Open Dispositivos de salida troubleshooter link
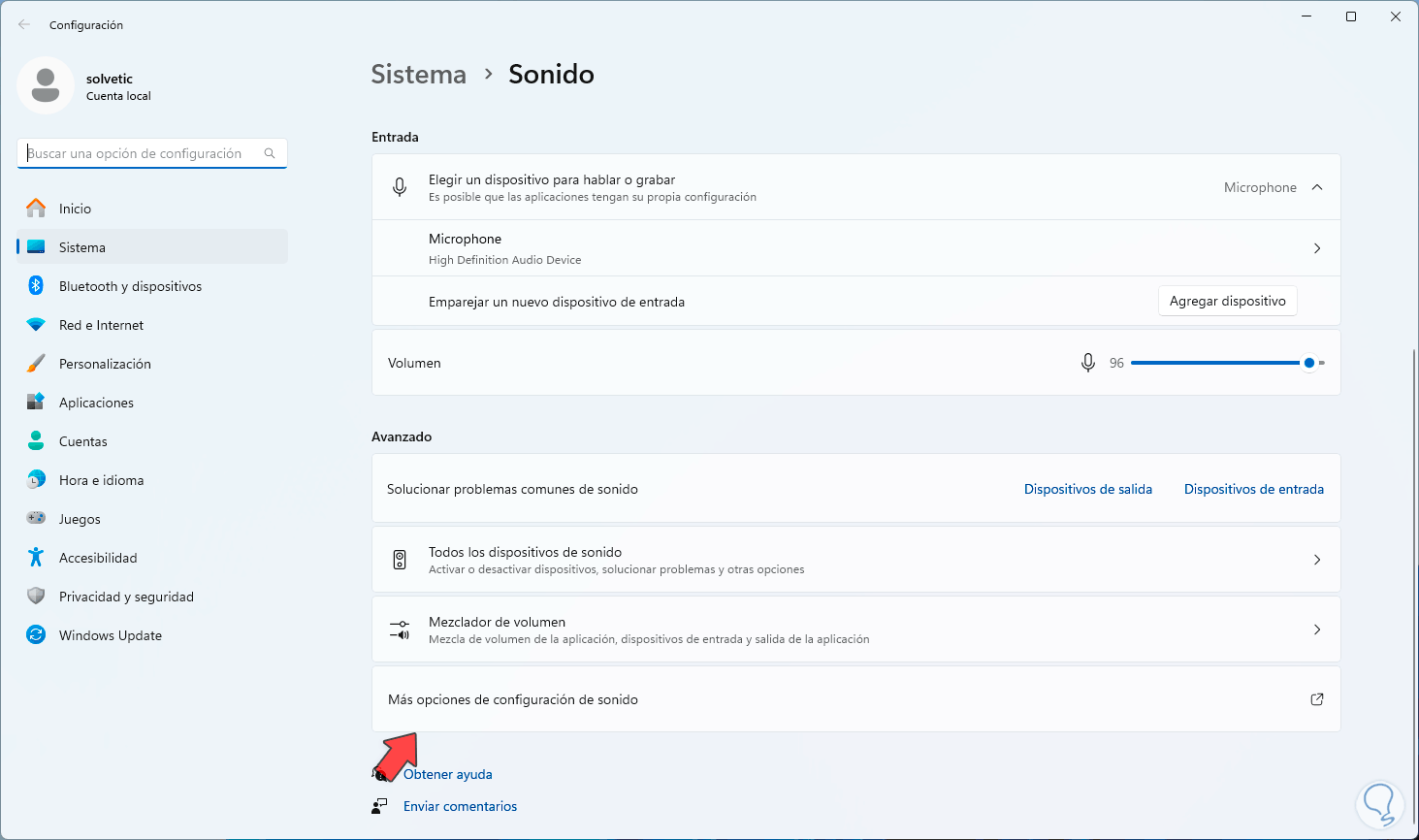 [x=1087, y=489]
